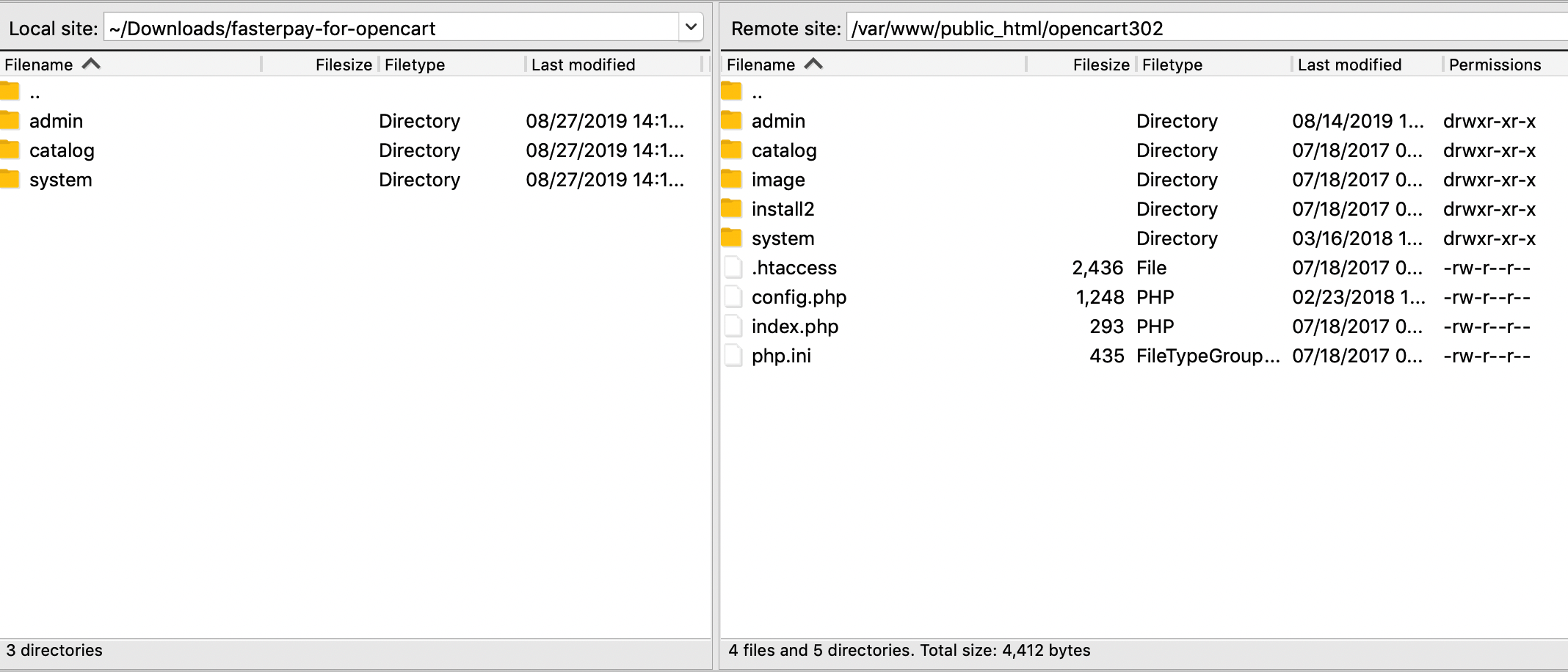Viewport: 1568px width, 672px height.
Task: Sort remote files by Filename header
Action: 874,65
